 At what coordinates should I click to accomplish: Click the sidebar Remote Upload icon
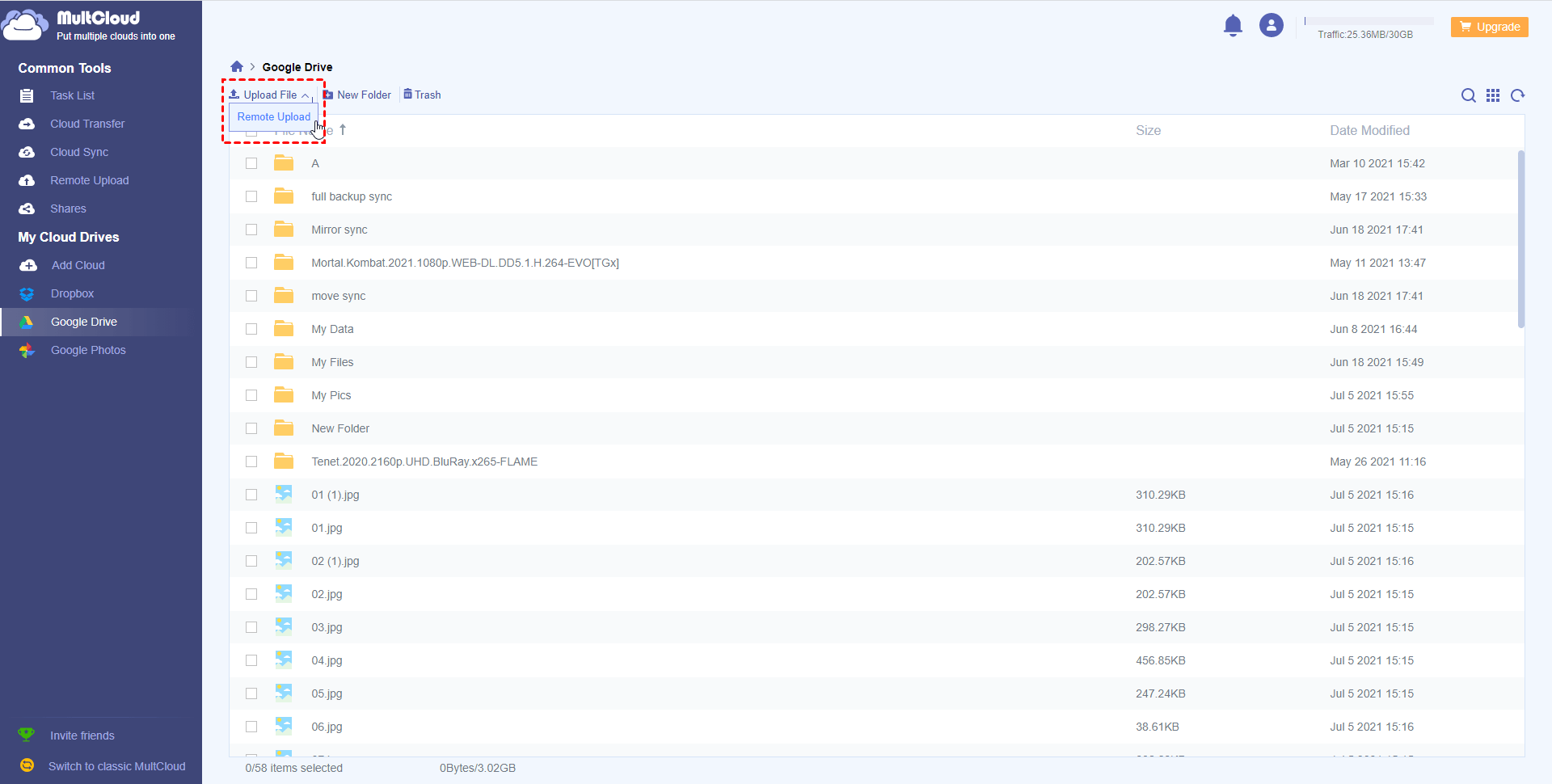point(27,180)
